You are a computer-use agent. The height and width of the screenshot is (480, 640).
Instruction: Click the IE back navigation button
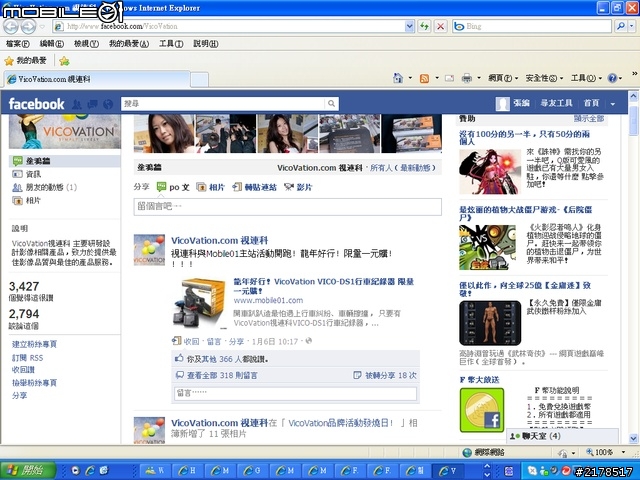coord(11,27)
